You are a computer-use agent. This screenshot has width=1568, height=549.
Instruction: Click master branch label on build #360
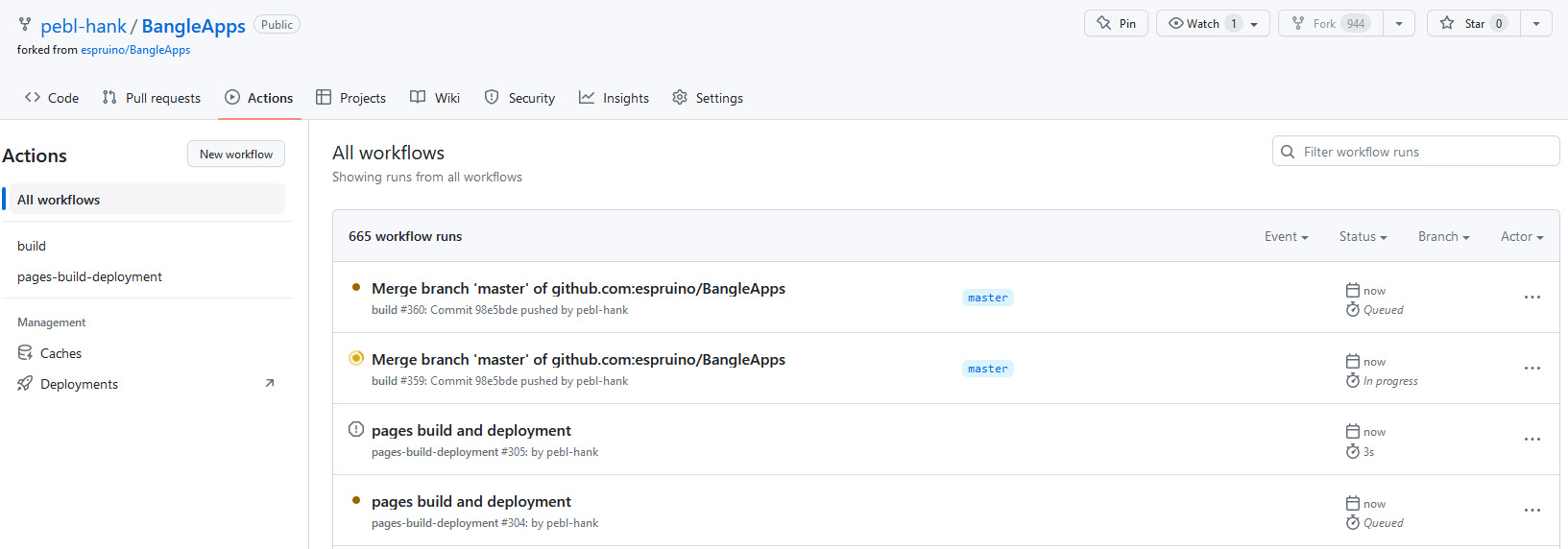pos(987,298)
